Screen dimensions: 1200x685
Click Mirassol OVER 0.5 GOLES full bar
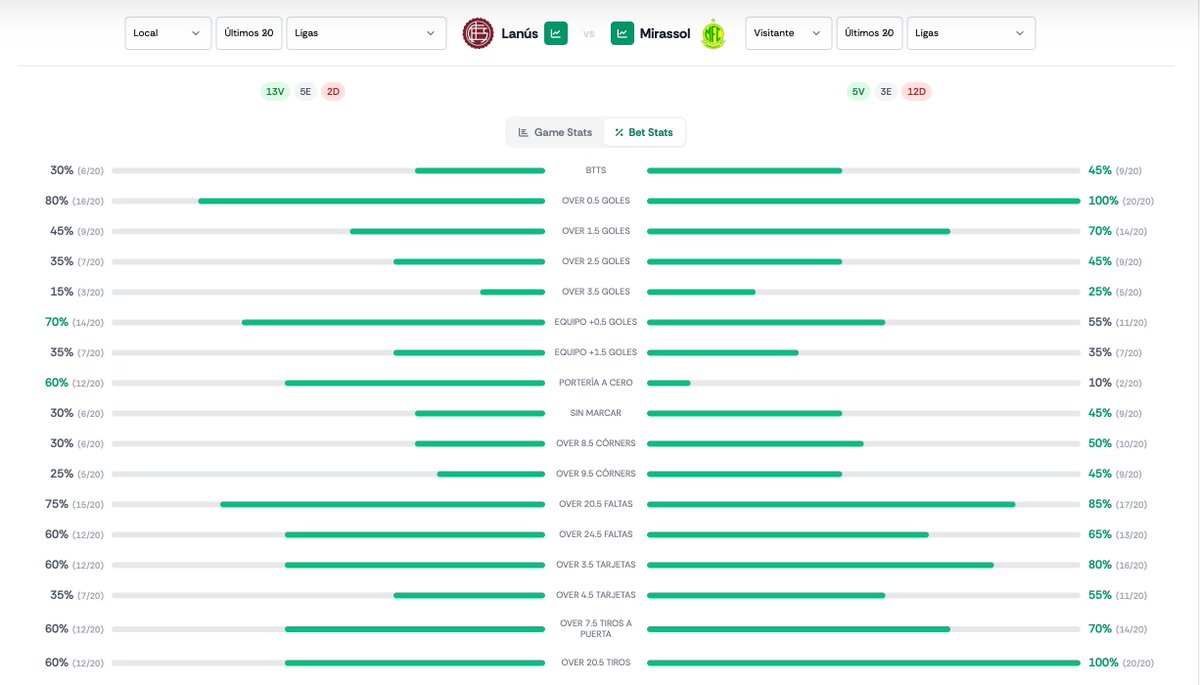click(x=864, y=201)
